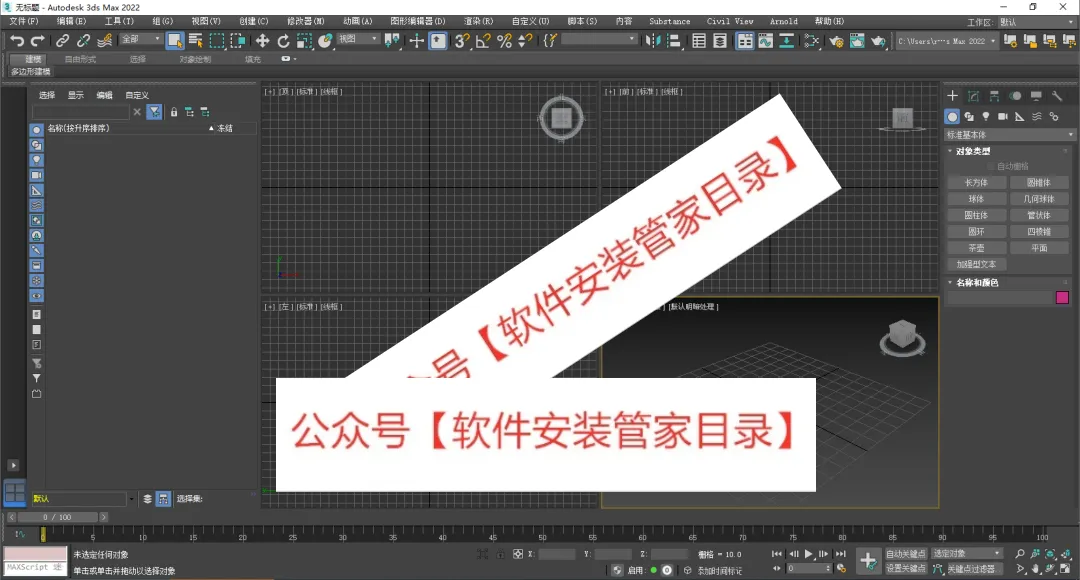Viewport: 1080px width, 580px height.
Task: Select the Select and Scale tool
Action: [304, 41]
